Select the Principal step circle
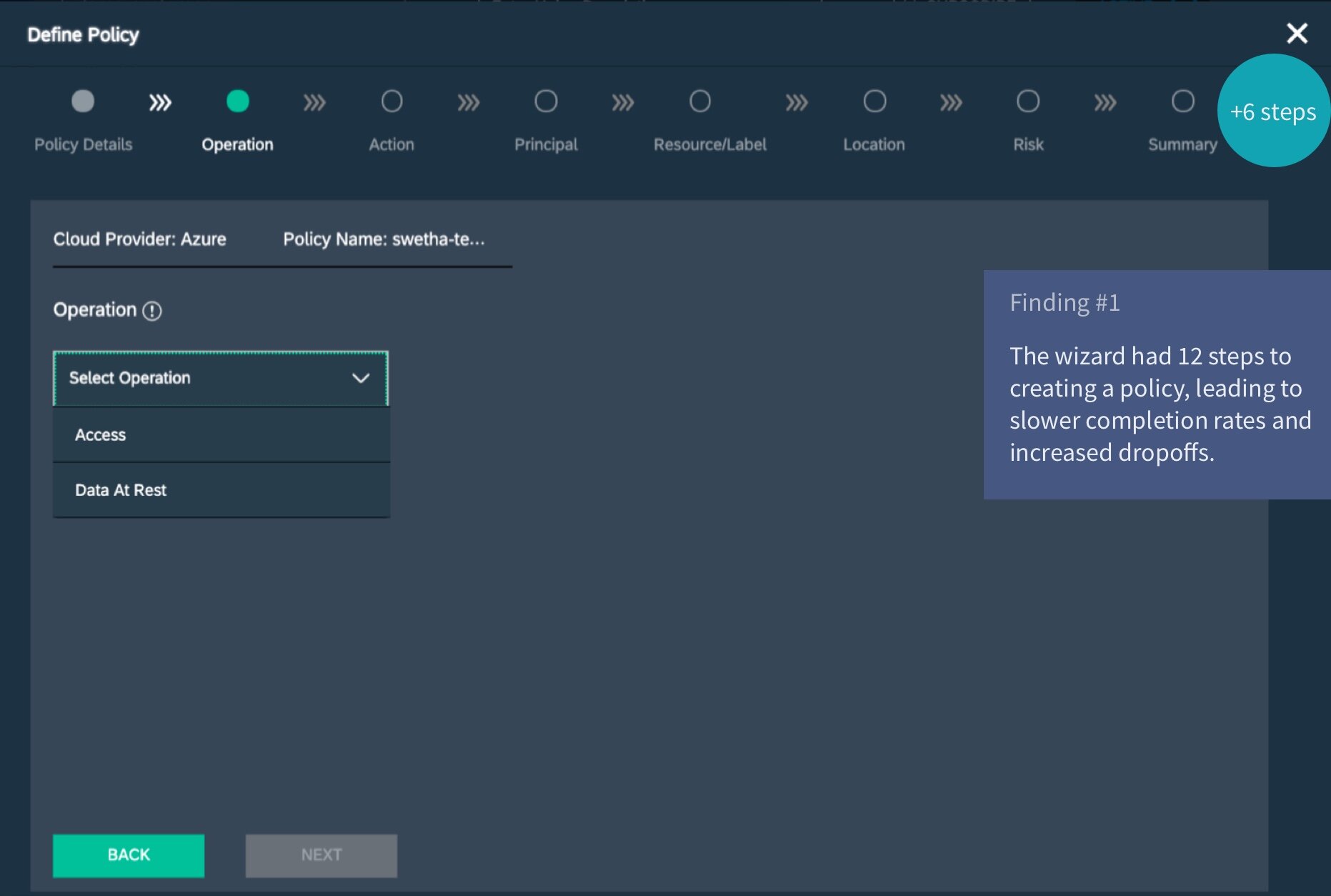 point(546,101)
